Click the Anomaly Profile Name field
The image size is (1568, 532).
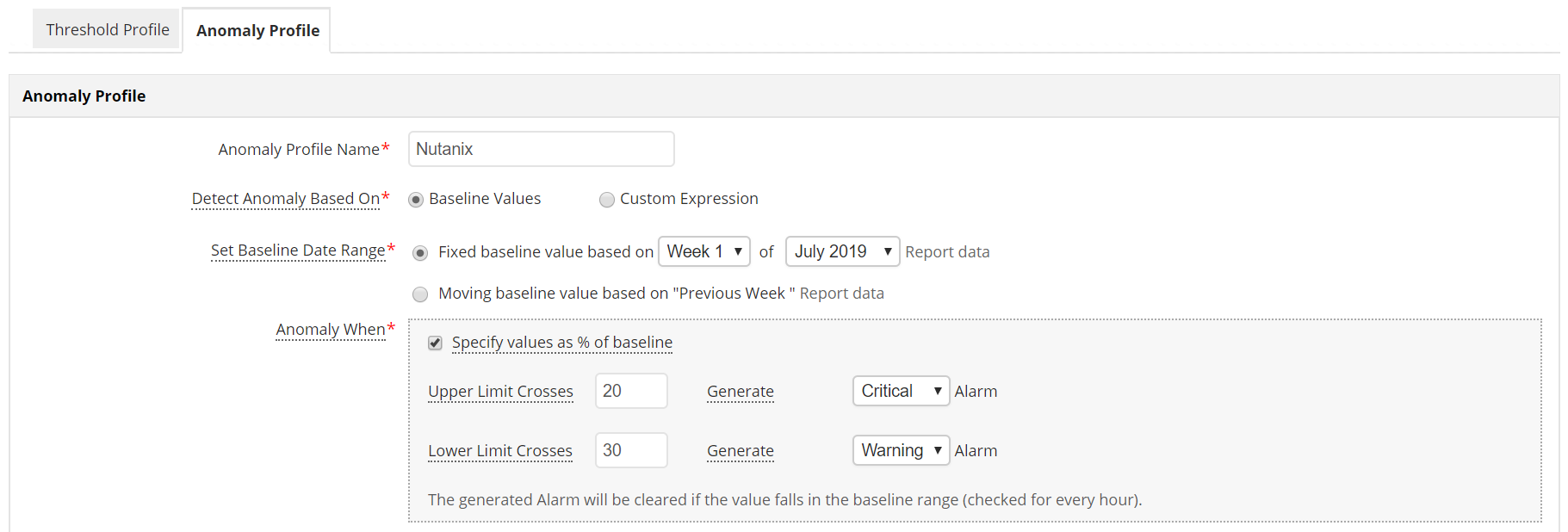(x=541, y=149)
